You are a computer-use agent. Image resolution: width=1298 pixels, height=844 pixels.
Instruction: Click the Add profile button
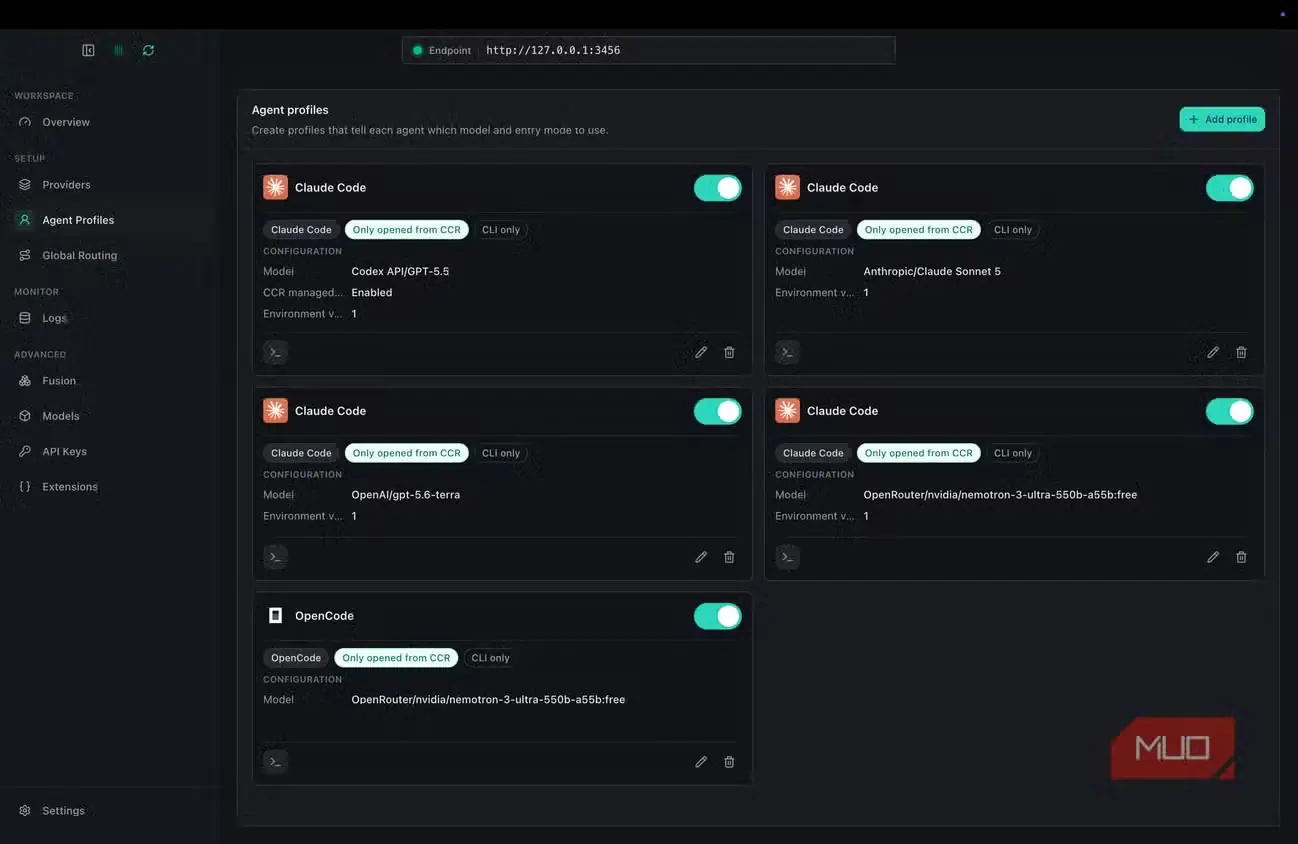tap(1222, 119)
